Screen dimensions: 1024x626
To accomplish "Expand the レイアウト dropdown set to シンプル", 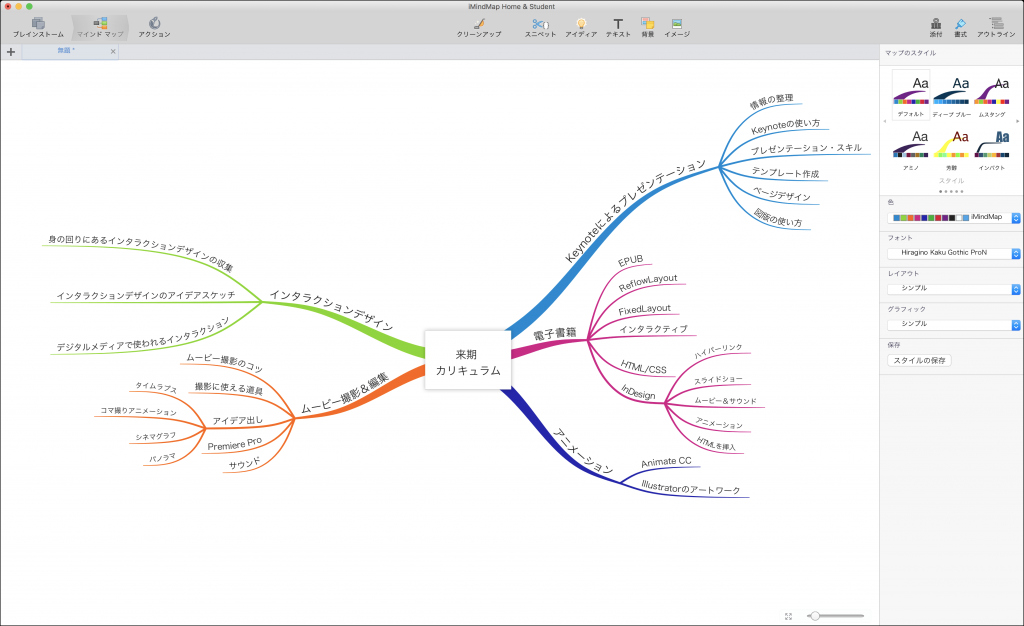I will click(952, 288).
